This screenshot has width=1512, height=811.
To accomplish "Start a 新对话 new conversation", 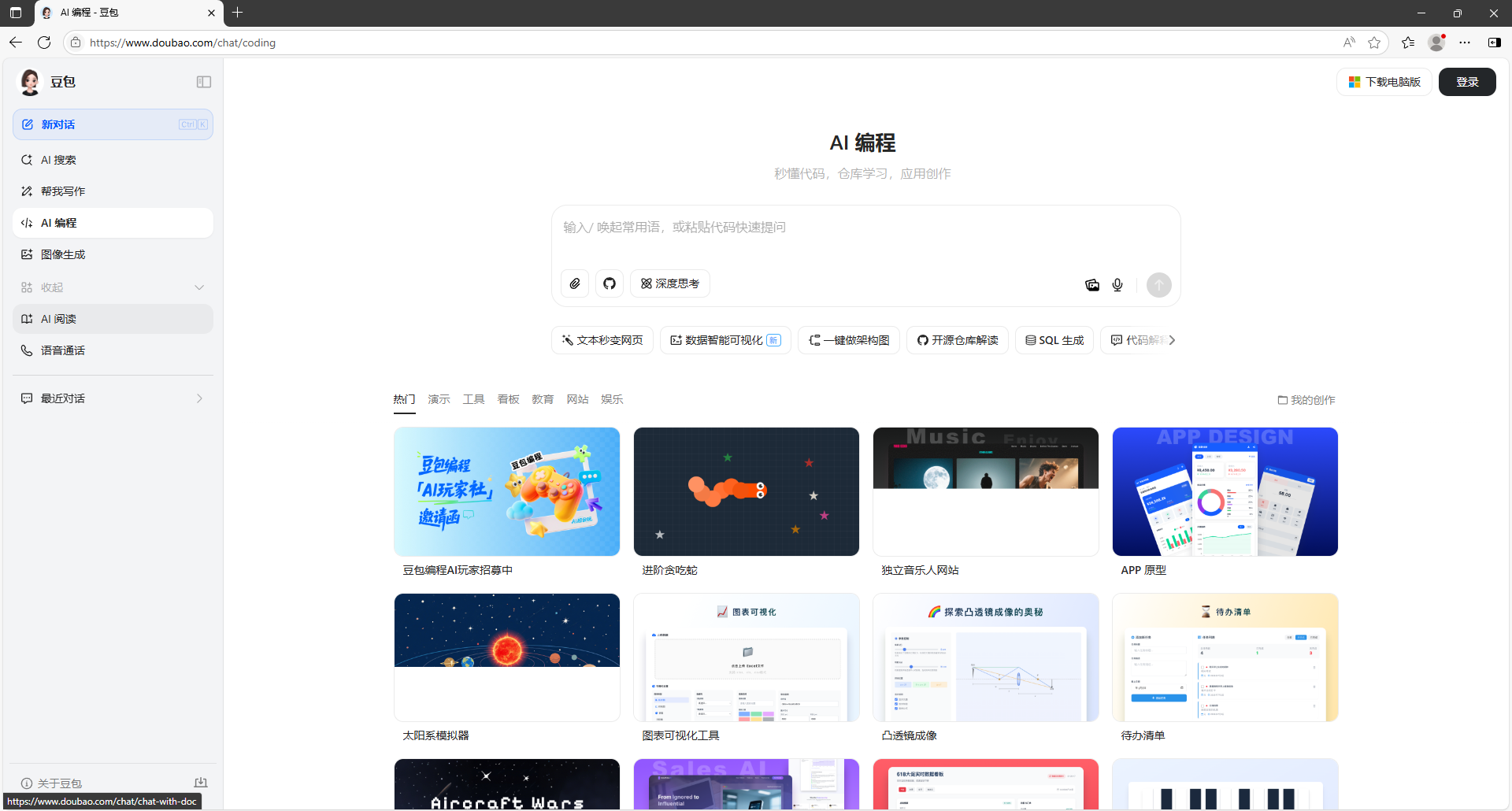I will pyautogui.click(x=113, y=124).
